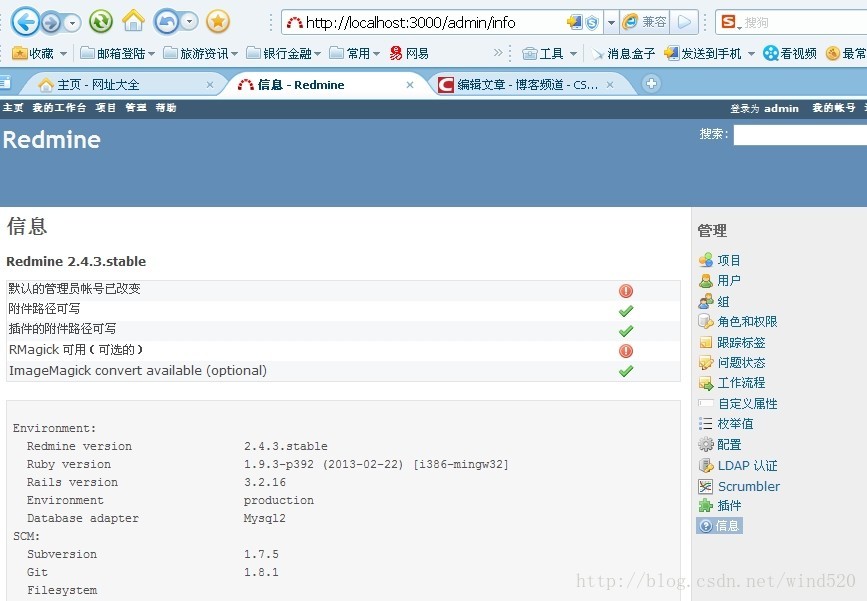Click the 网易 bookmark
Viewport: 867px width, 601px height.
click(409, 54)
